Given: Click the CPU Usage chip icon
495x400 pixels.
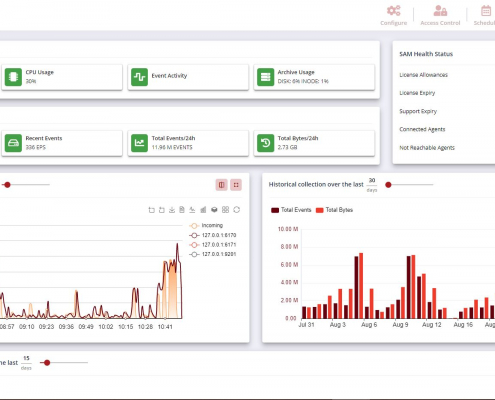Looking at the screenshot, I should pos(13,77).
